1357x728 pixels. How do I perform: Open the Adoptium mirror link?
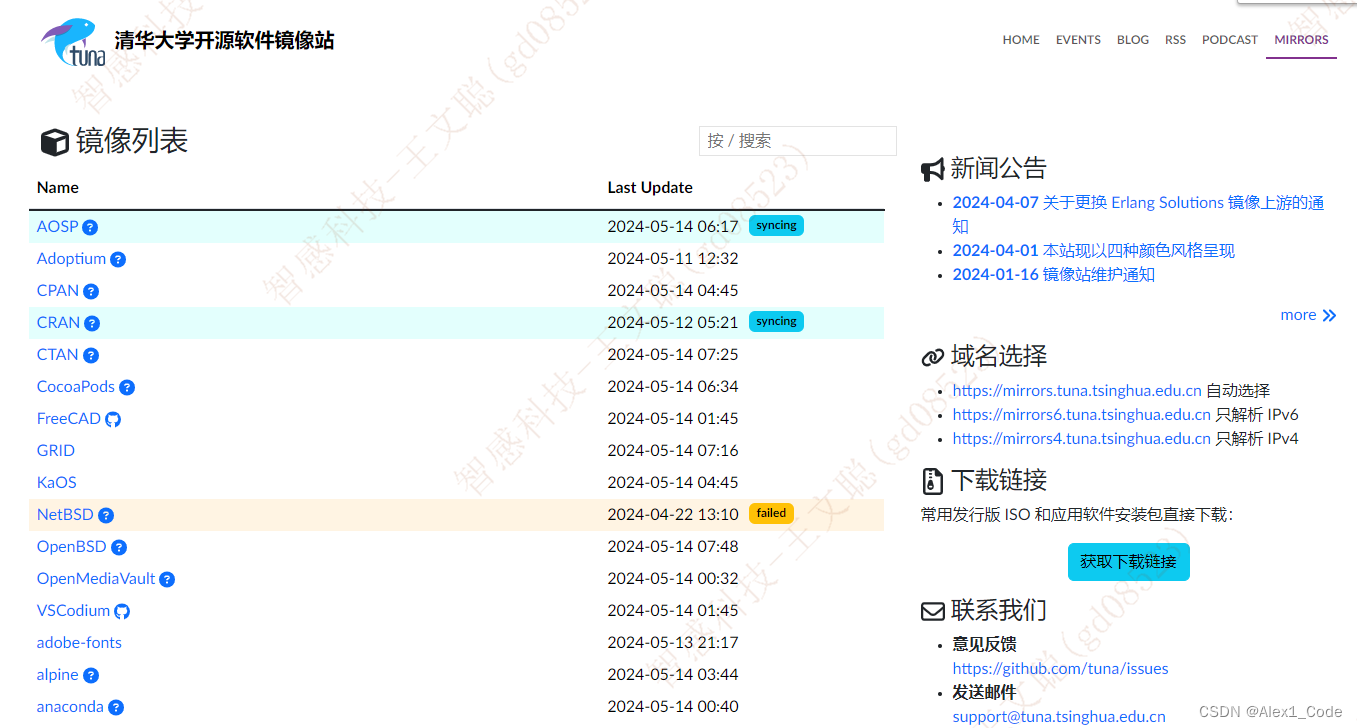[x=71, y=259]
